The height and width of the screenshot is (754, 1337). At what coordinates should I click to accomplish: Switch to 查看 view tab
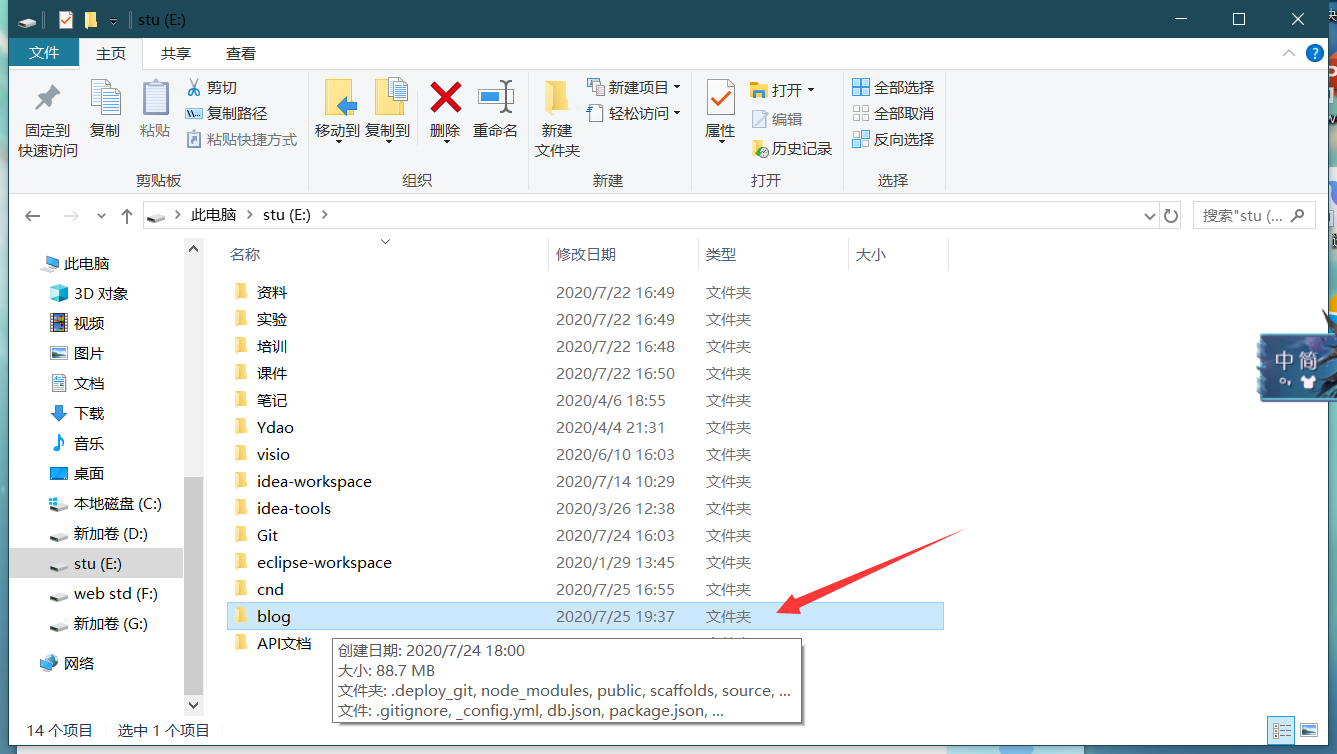pyautogui.click(x=240, y=54)
